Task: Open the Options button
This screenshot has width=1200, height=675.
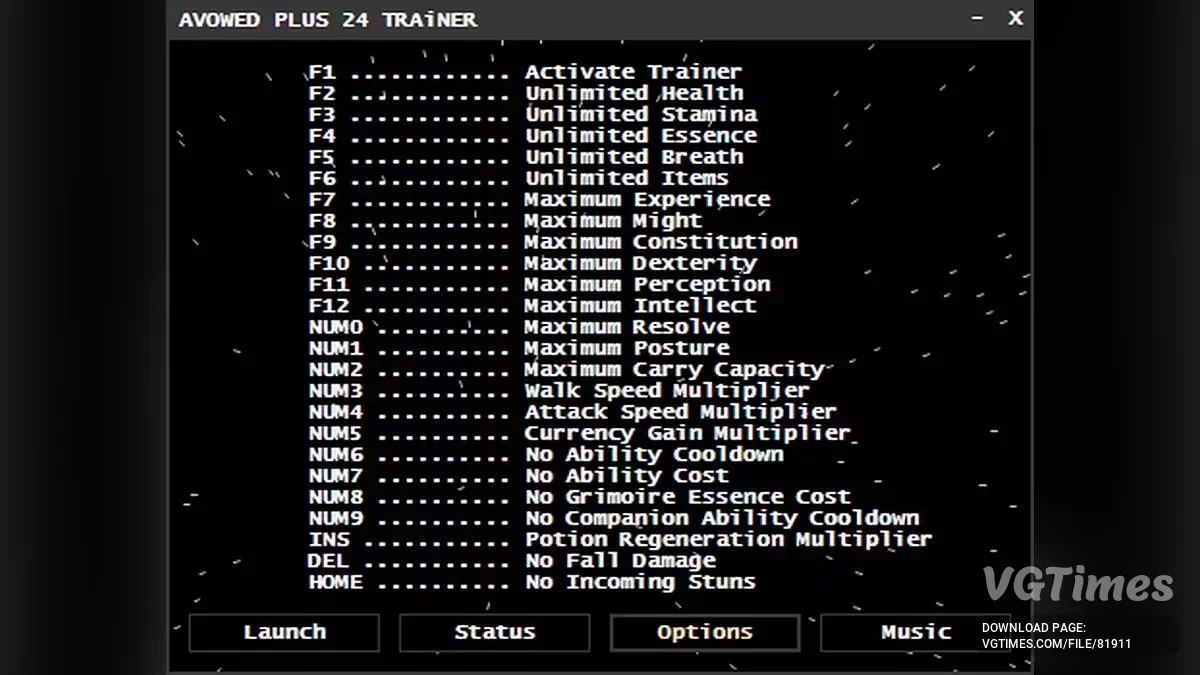Action: coord(704,632)
